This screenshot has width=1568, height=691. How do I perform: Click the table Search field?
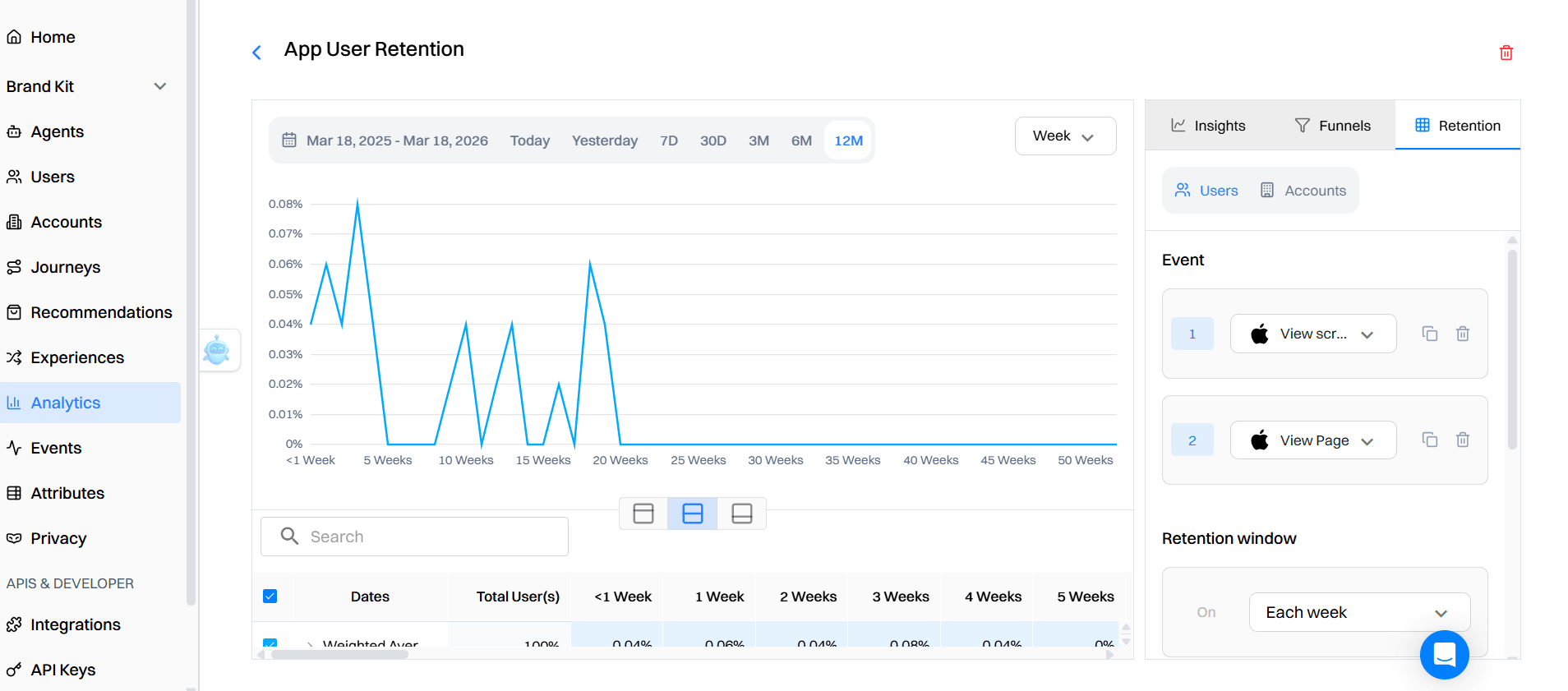(x=414, y=537)
